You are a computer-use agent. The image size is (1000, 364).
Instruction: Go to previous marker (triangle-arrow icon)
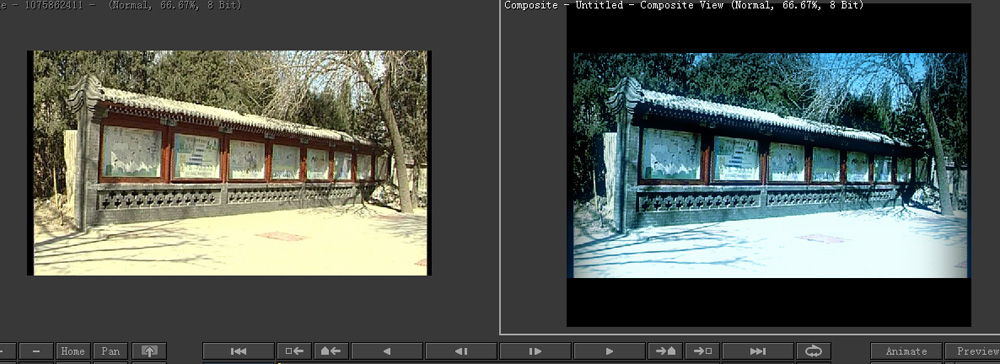[x=331, y=351]
